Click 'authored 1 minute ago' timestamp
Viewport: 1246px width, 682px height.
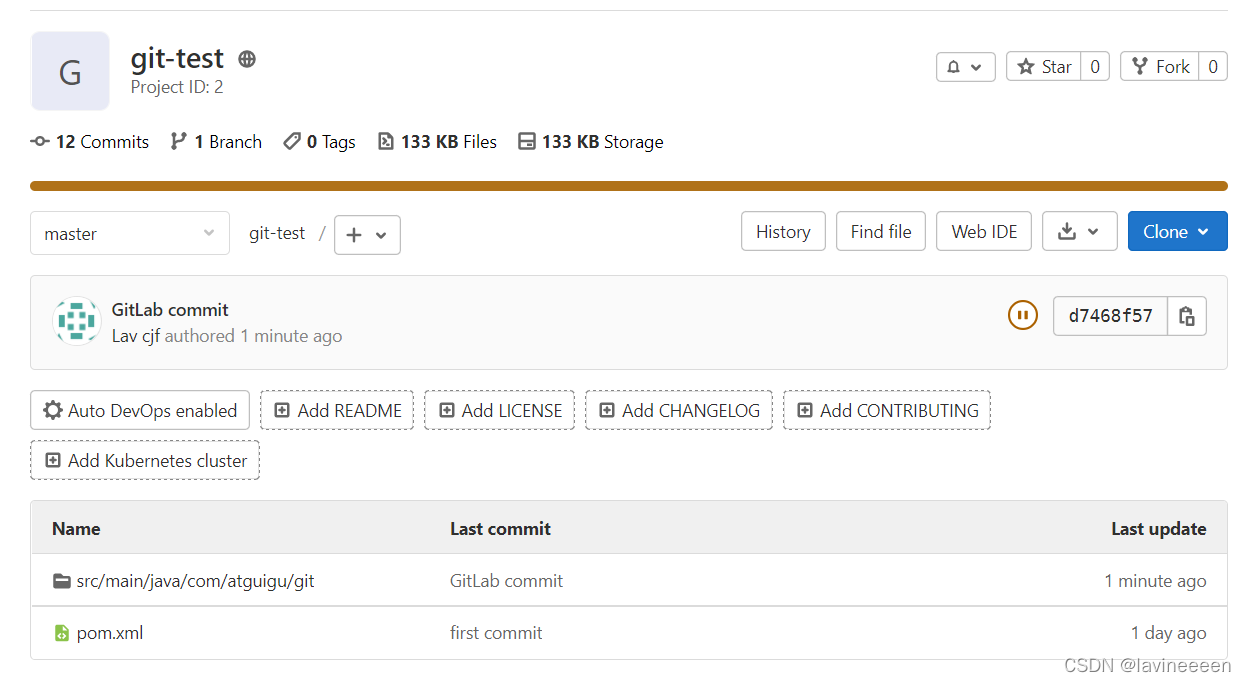[x=254, y=336]
